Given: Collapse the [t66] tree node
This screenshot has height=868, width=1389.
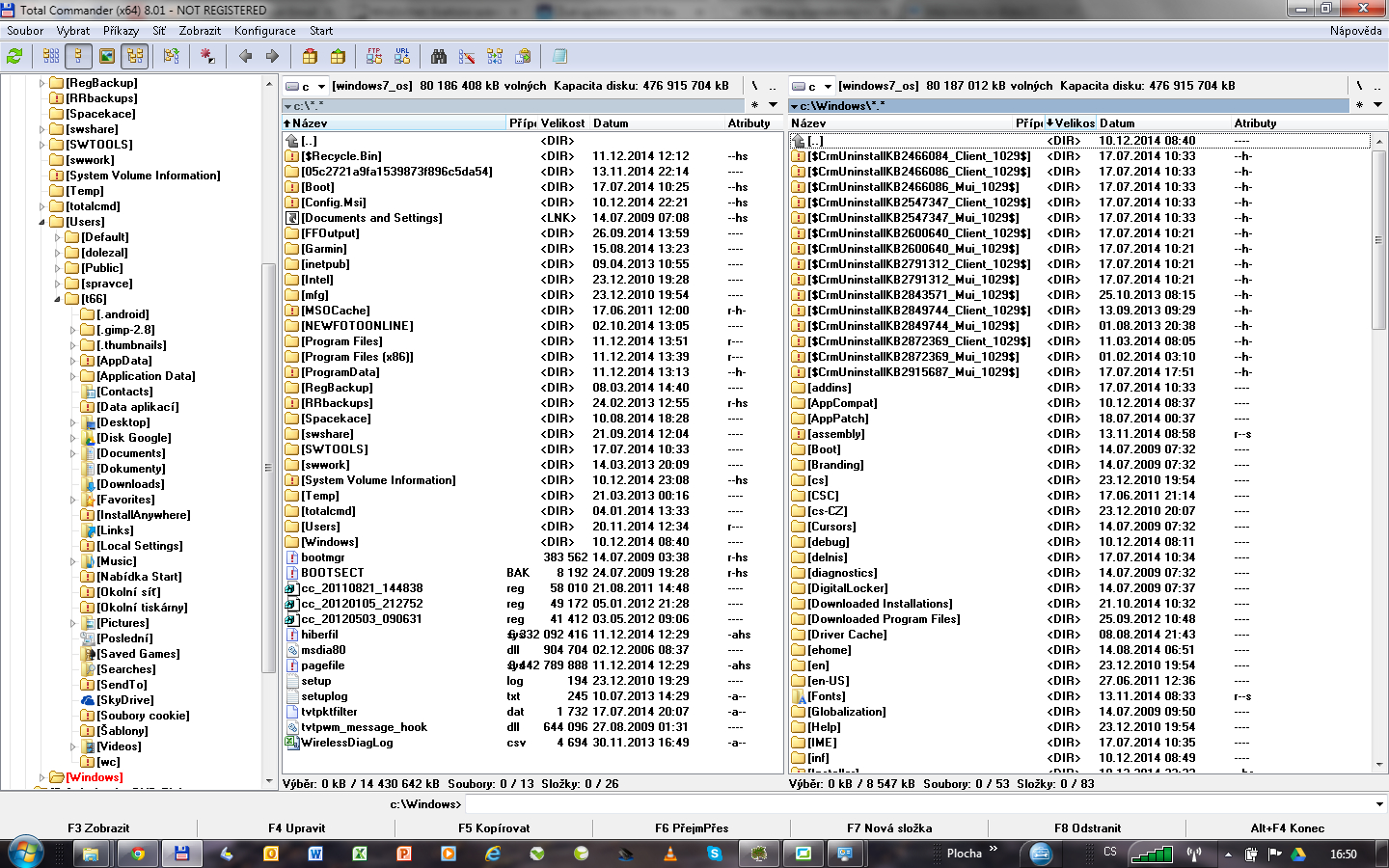Looking at the screenshot, I should pos(58,299).
